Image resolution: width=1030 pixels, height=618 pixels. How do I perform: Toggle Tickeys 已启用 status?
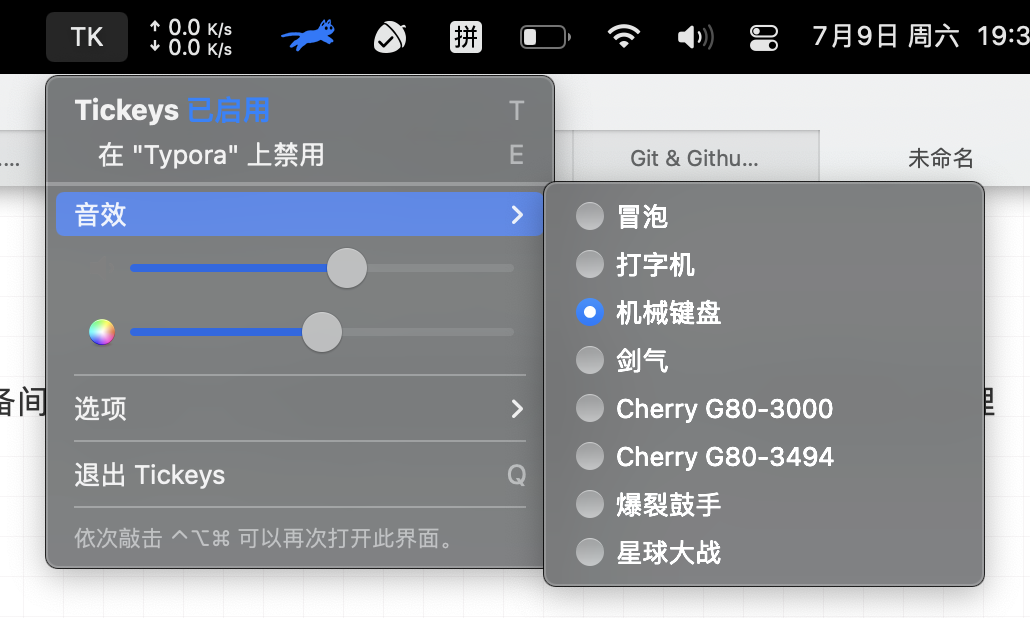tap(300, 110)
